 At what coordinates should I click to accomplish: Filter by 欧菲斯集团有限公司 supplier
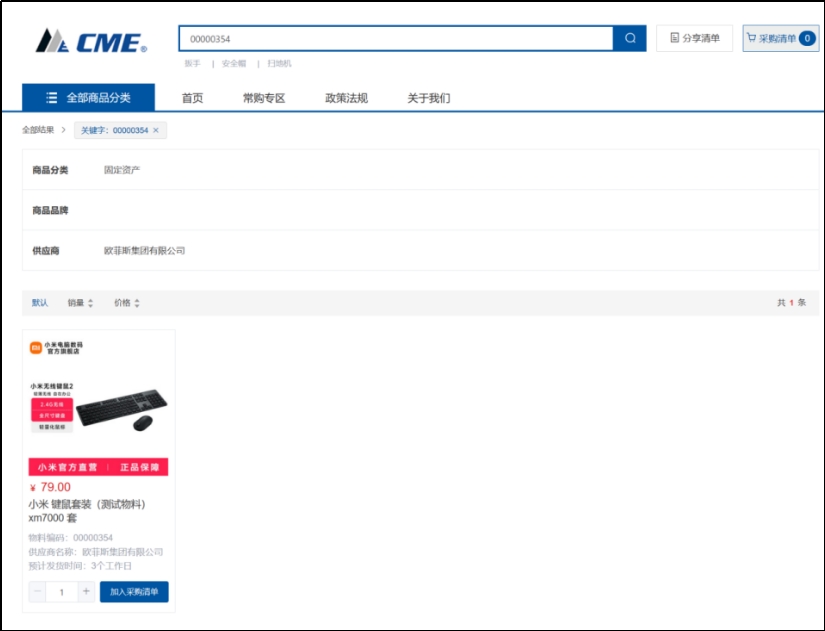click(x=144, y=250)
